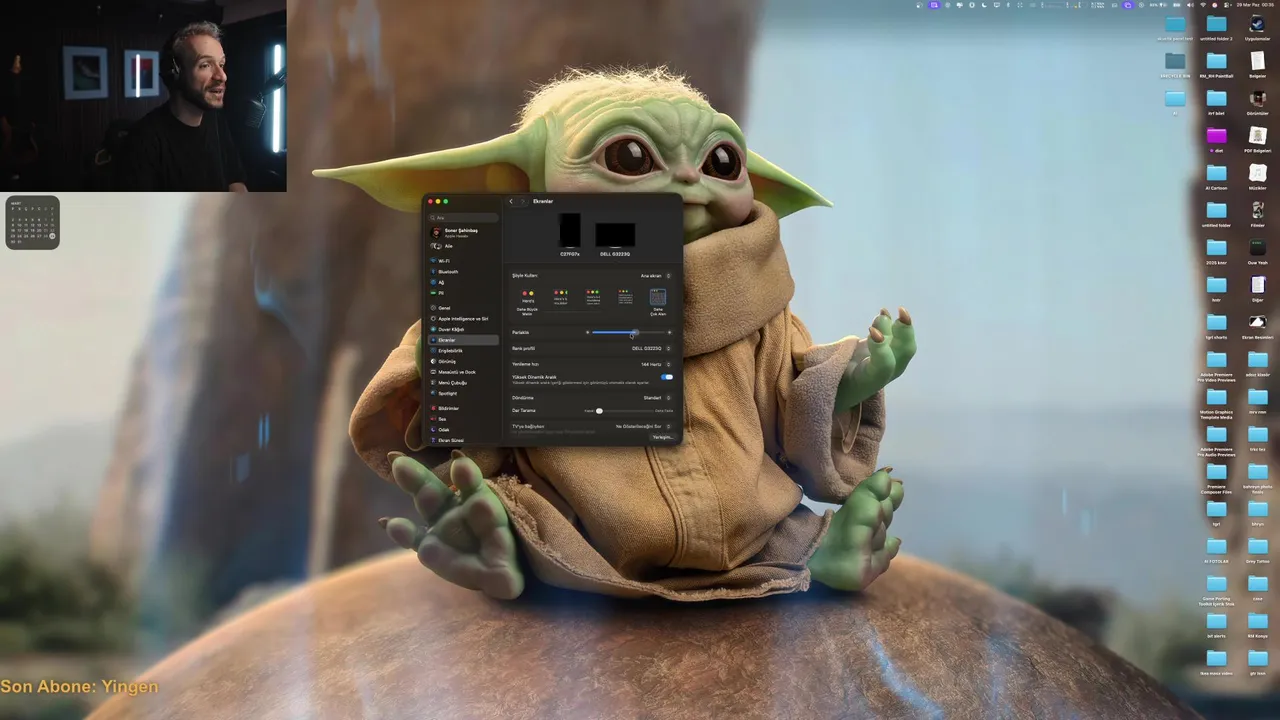Select the RM Konya desktop folder

click(1258, 624)
